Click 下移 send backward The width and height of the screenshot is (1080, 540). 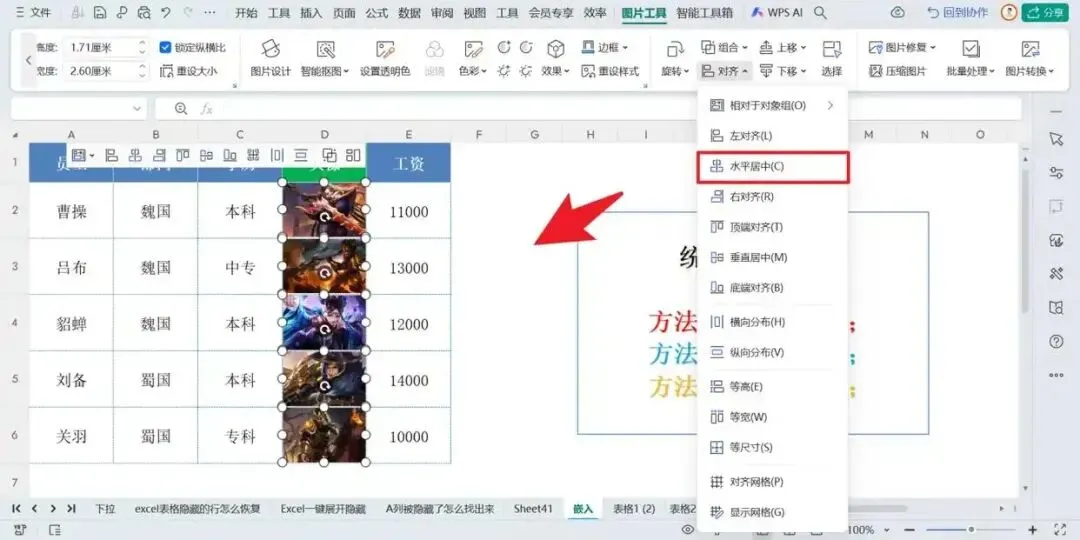pyautogui.click(x=783, y=71)
